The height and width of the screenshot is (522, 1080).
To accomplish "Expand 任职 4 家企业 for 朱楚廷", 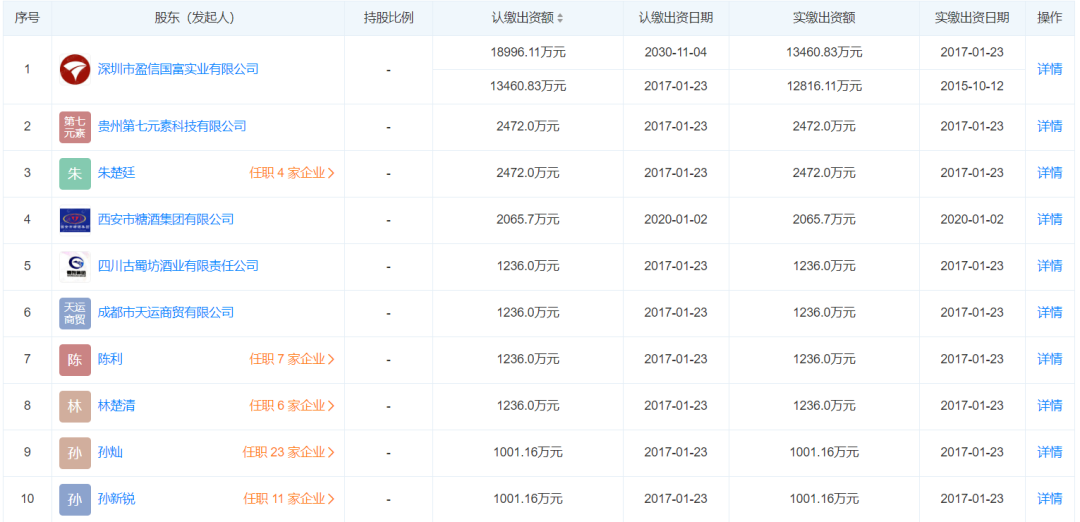I will pyautogui.click(x=292, y=173).
